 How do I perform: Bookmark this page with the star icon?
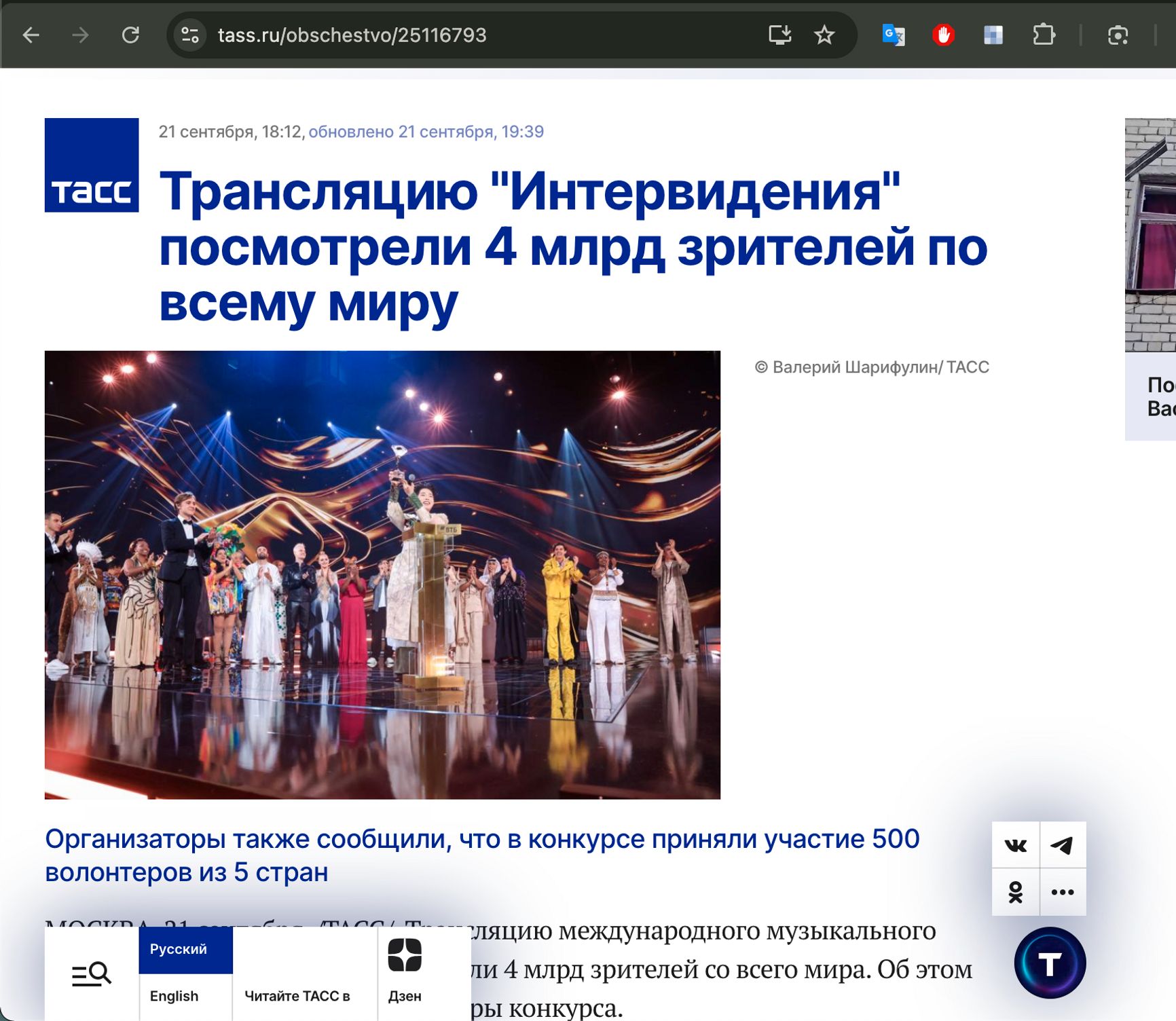point(824,35)
